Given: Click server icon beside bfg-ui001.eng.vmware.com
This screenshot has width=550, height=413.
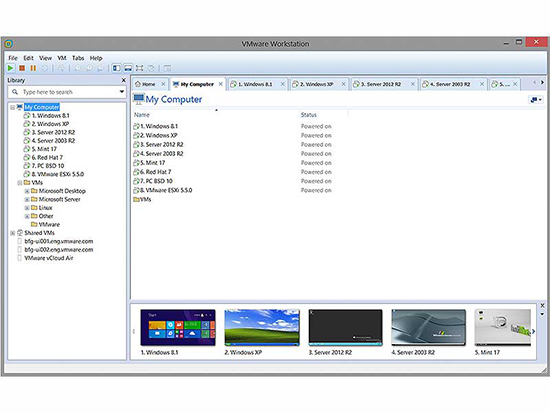Looking at the screenshot, I should point(20,241).
